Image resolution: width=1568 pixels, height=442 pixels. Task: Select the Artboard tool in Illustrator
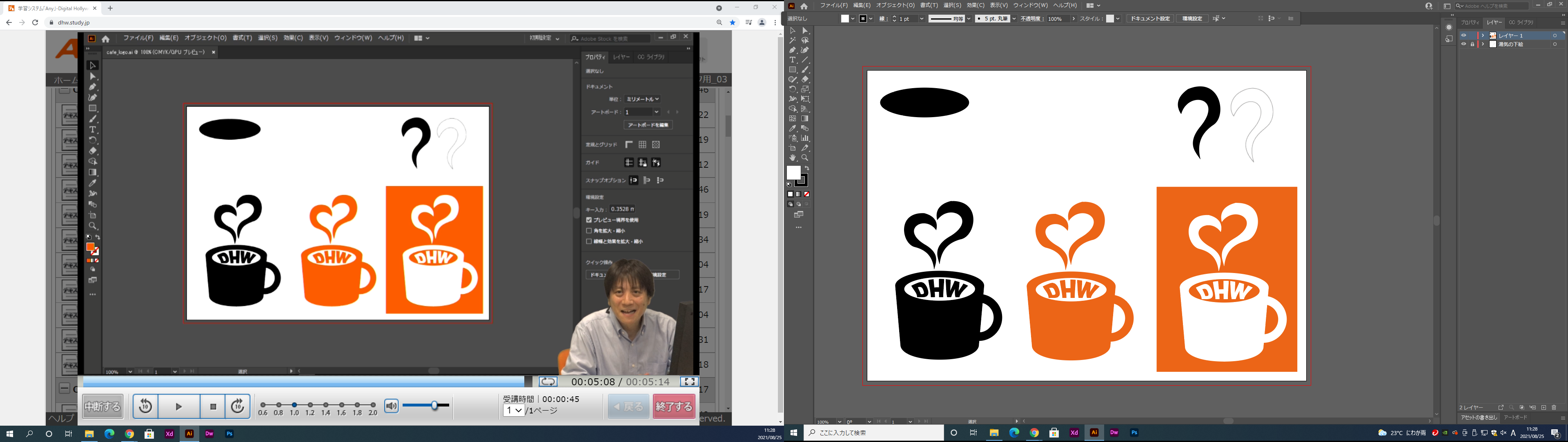tap(793, 148)
